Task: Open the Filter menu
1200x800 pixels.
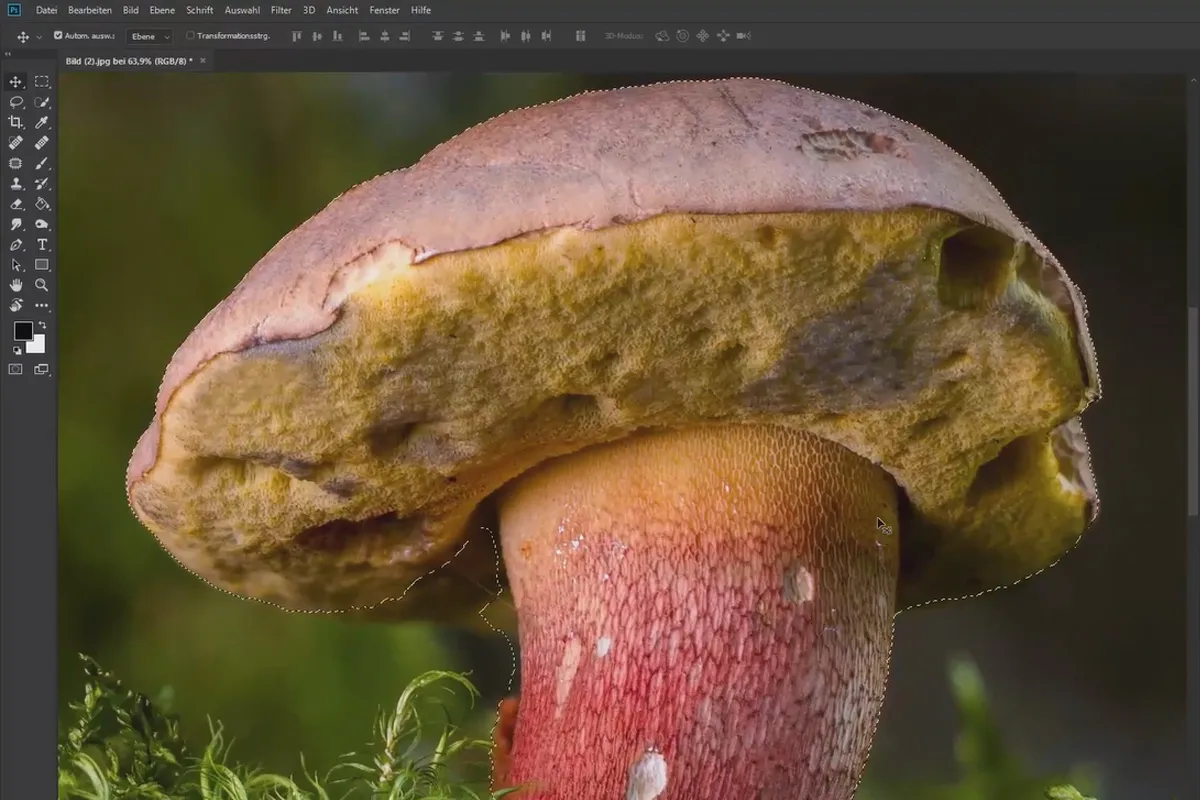Action: [281, 10]
